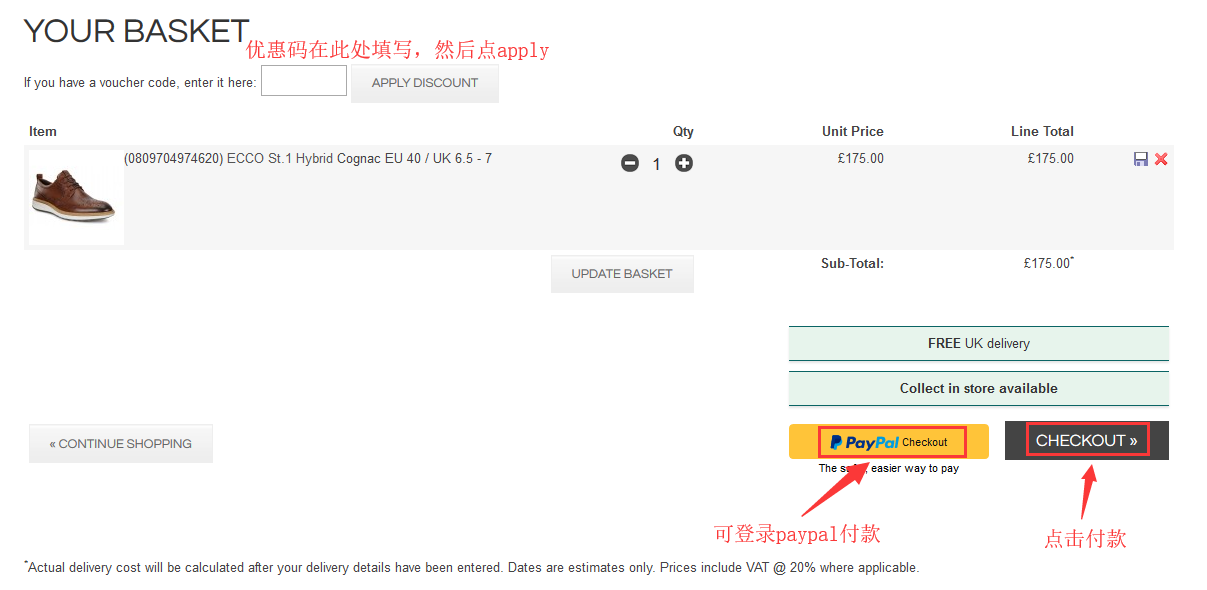Click the Unit Price column header
The width and height of the screenshot is (1207, 590).
[x=853, y=131]
